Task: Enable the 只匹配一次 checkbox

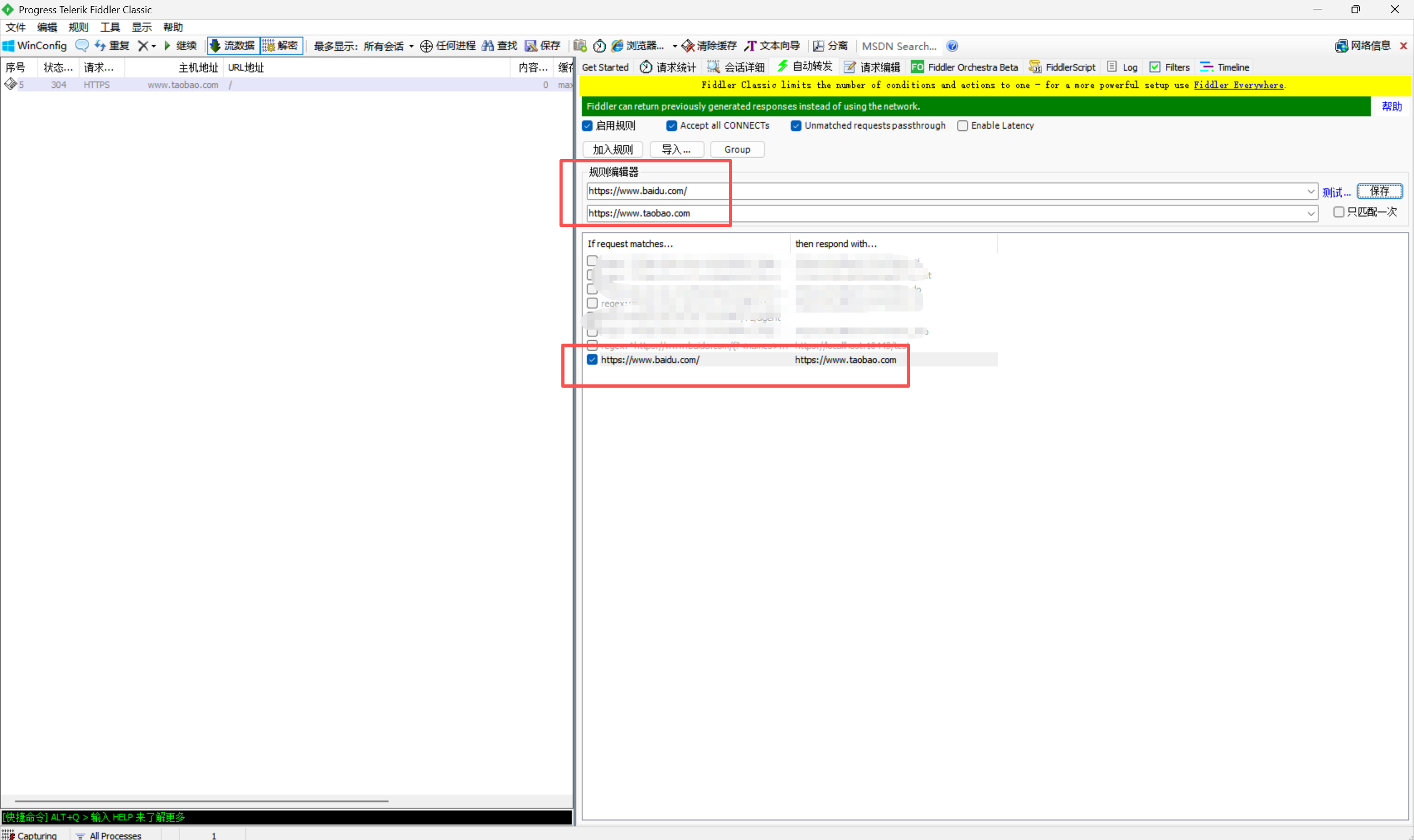Action: (1338, 212)
